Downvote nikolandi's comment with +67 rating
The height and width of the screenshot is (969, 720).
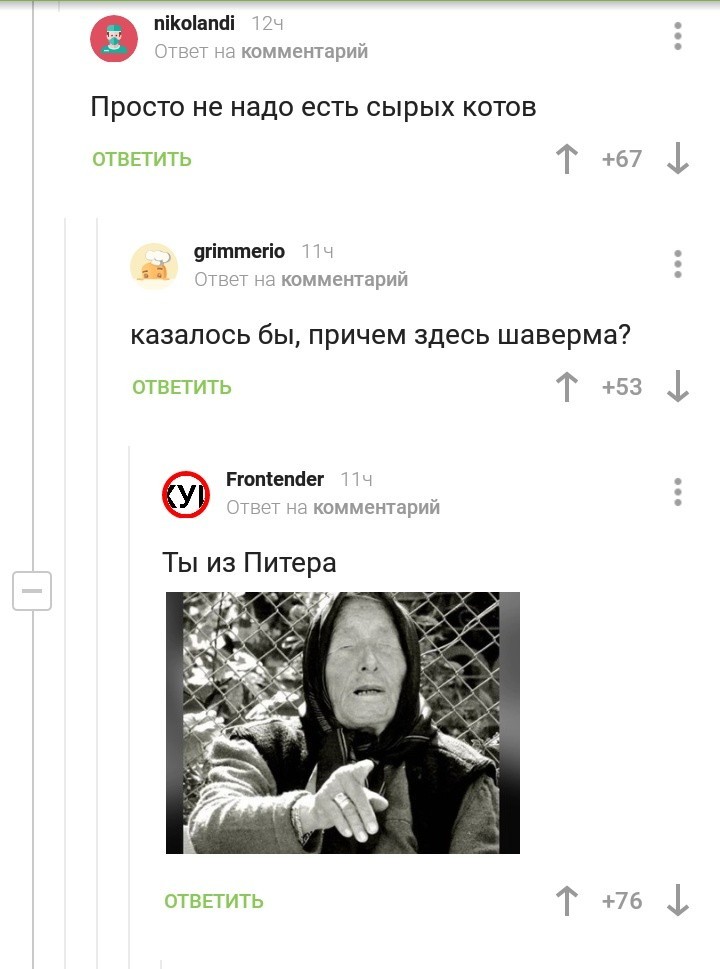(678, 159)
